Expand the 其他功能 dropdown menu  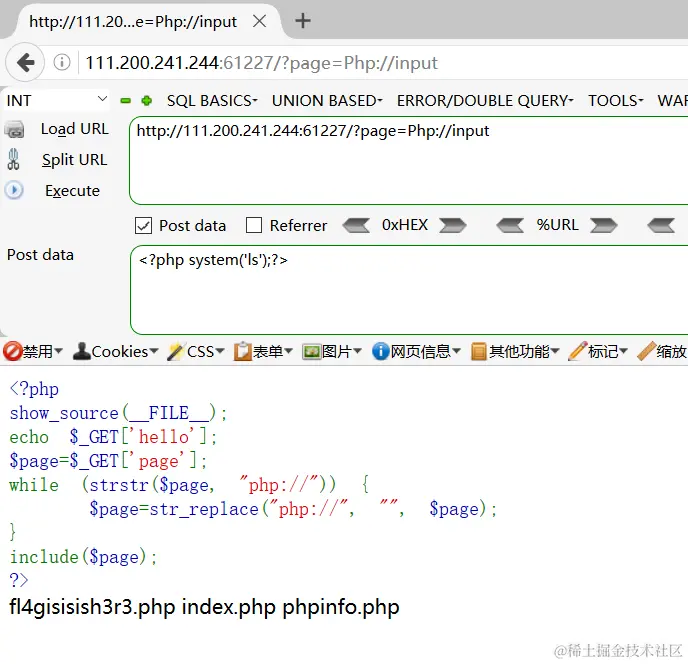point(555,351)
